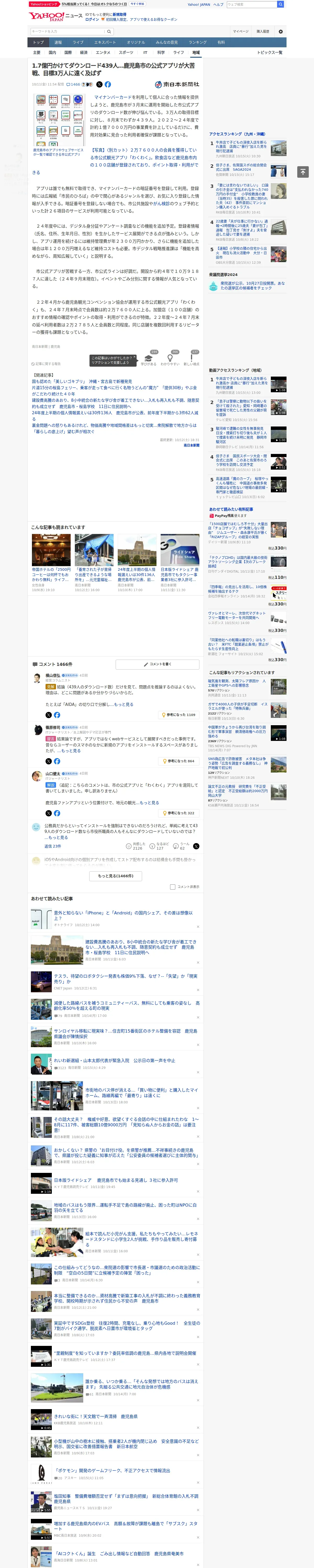Screen dimensions: 314x1568
Task: Click the わかりやすい lightbulb reaction icon
Action: [x=170, y=358]
